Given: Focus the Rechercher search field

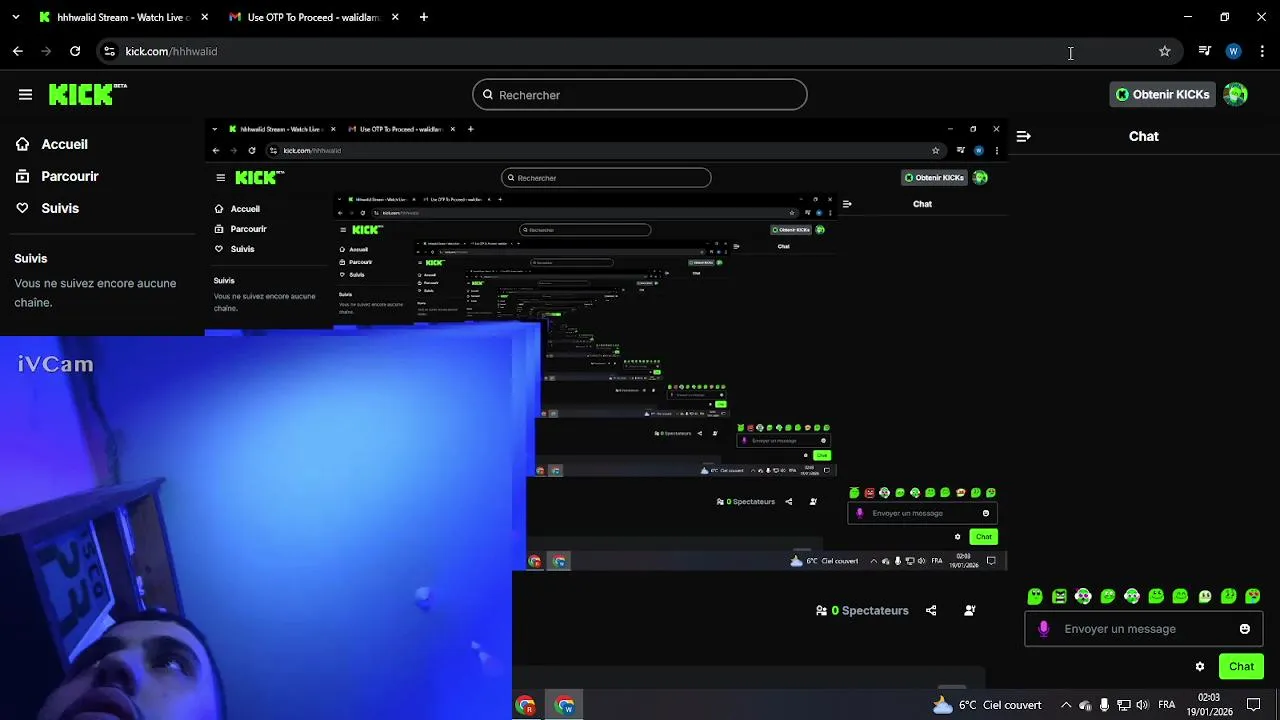Looking at the screenshot, I should 640,95.
